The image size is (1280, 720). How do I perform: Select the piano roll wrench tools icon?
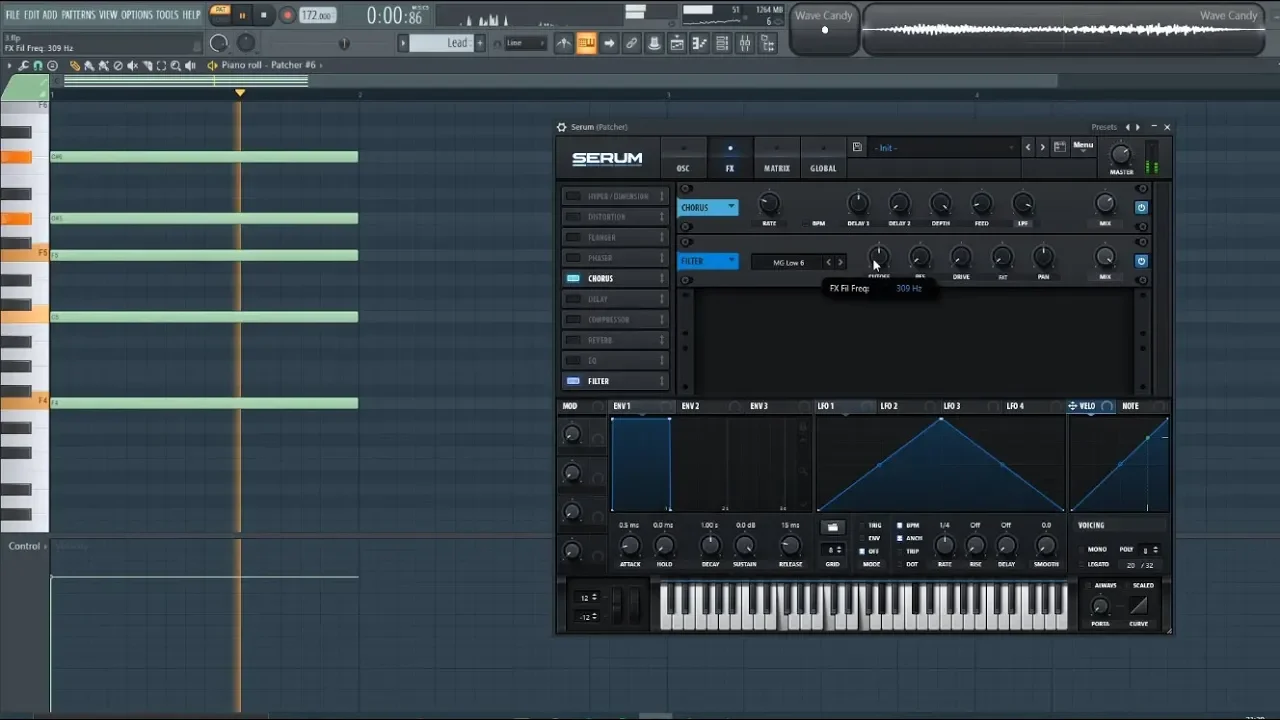[24, 65]
